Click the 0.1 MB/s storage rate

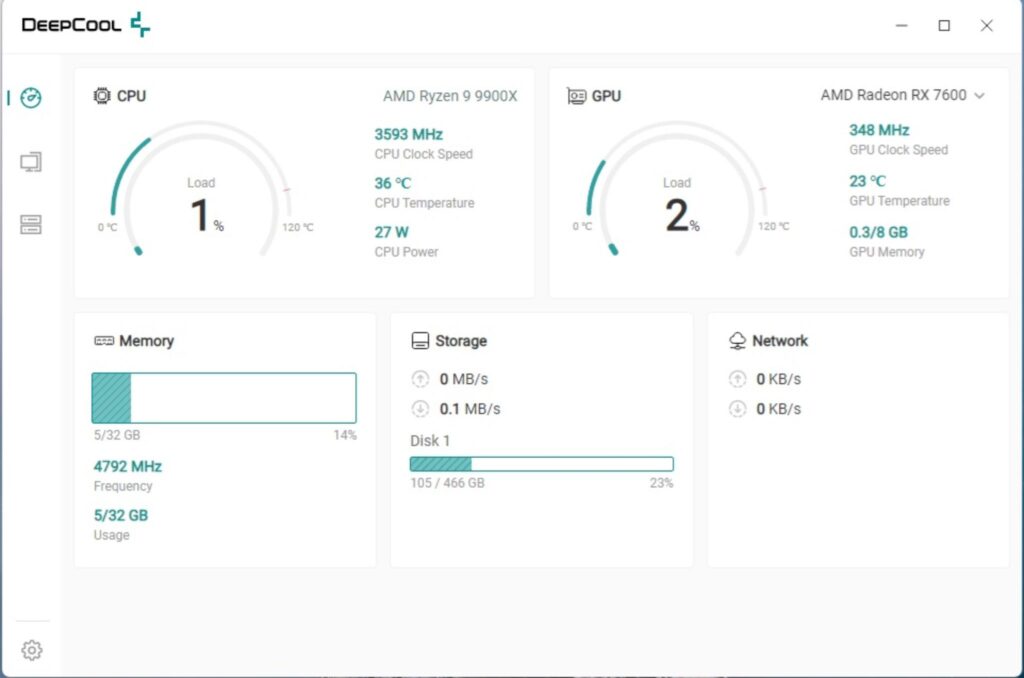[x=470, y=409]
